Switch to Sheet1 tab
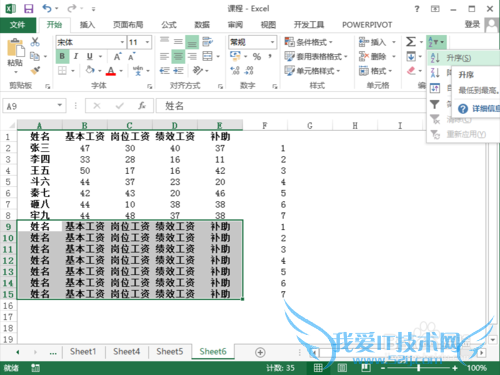 click(83, 351)
